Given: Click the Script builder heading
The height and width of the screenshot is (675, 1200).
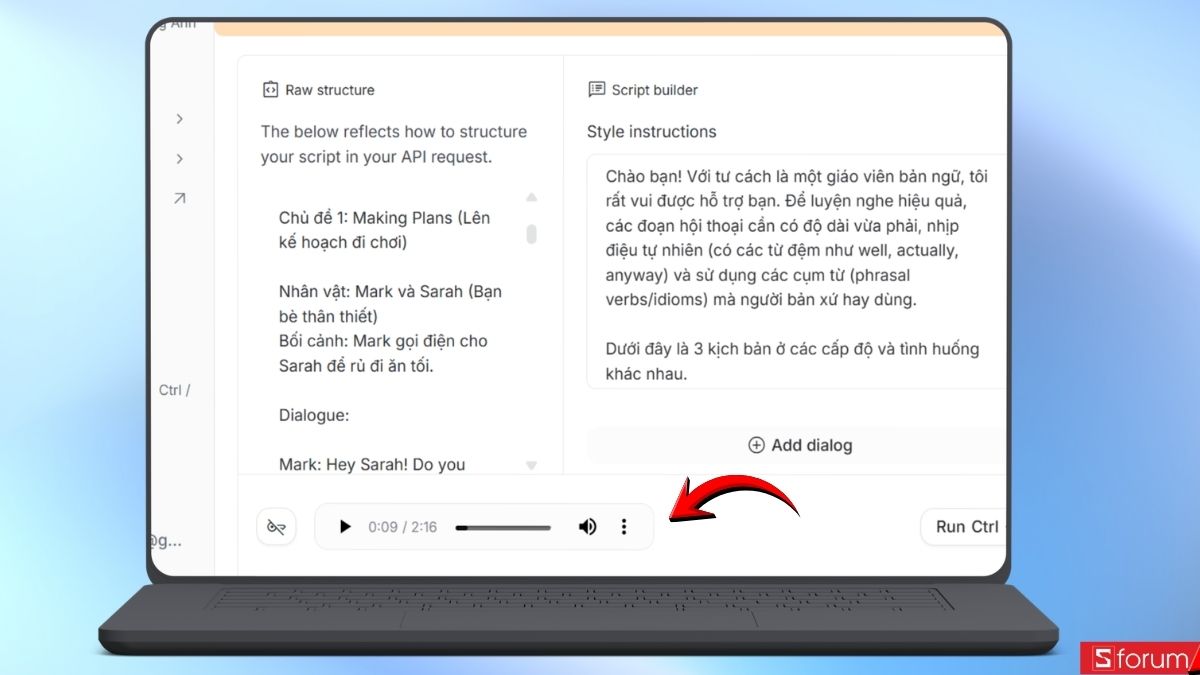Looking at the screenshot, I should coord(655,90).
